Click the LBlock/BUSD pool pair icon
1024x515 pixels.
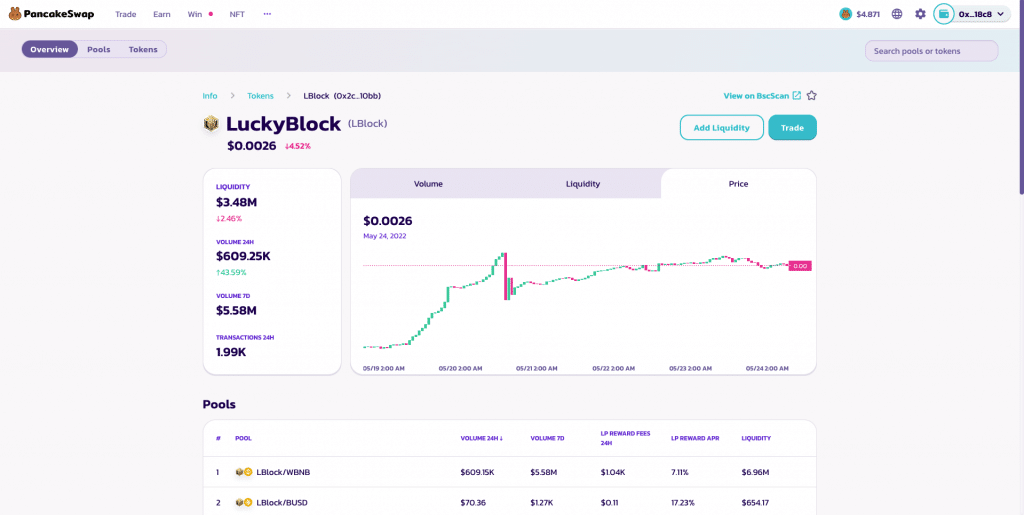(244, 503)
